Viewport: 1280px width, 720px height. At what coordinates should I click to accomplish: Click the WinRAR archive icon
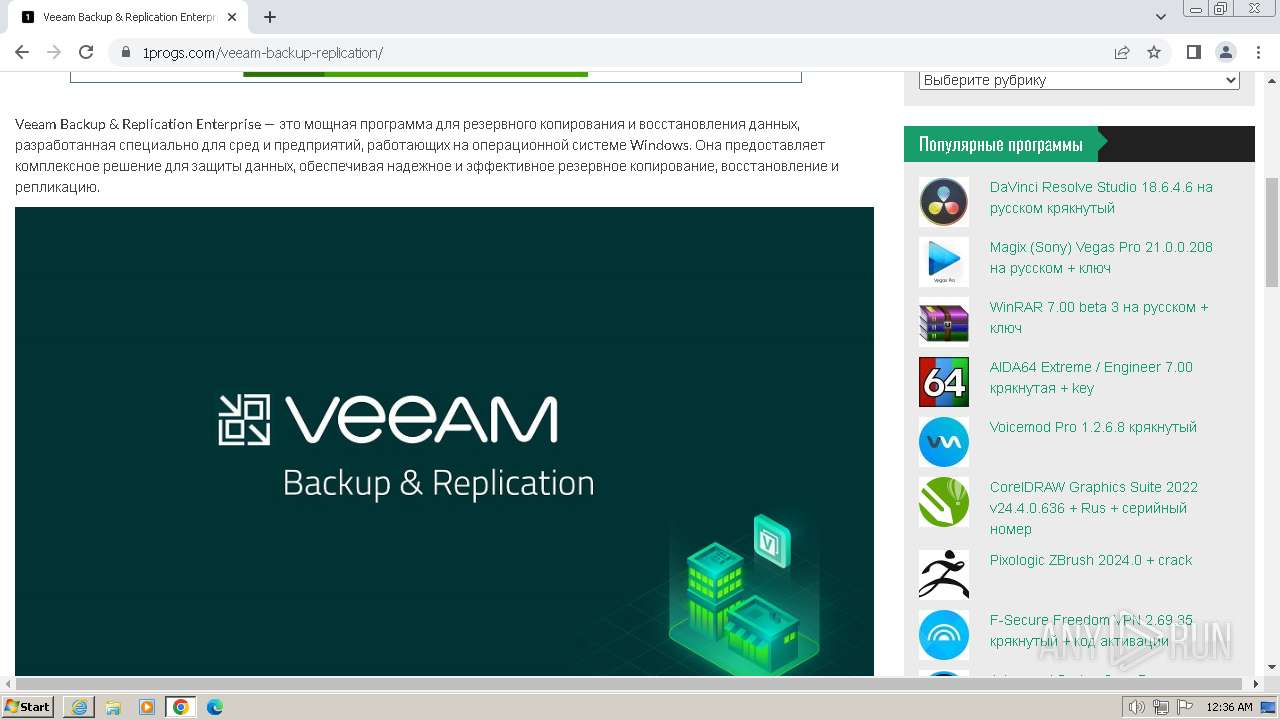point(944,322)
